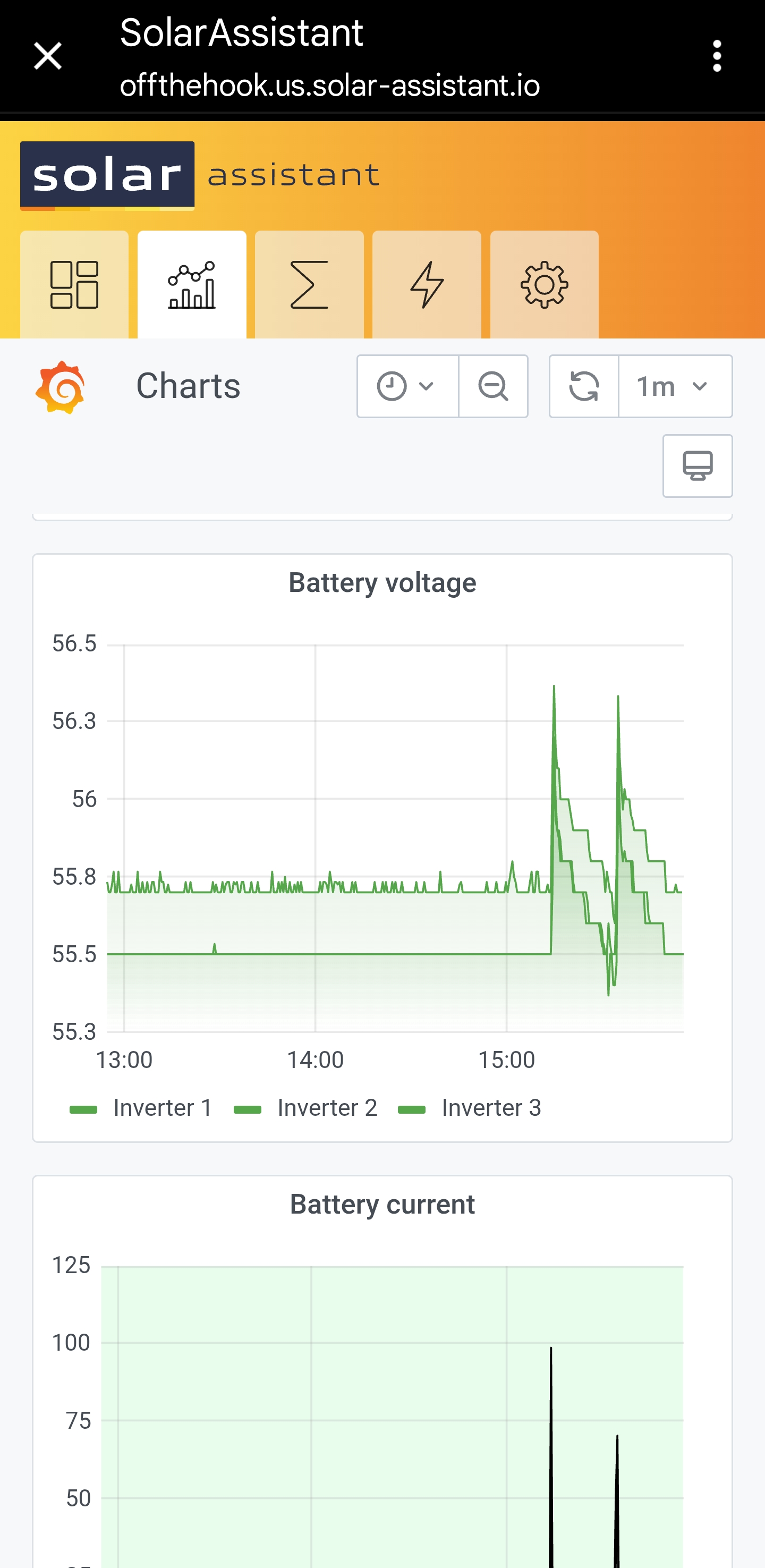Expand the 1m refresh interval dropdown
This screenshot has width=765, height=1568.
pos(675,386)
